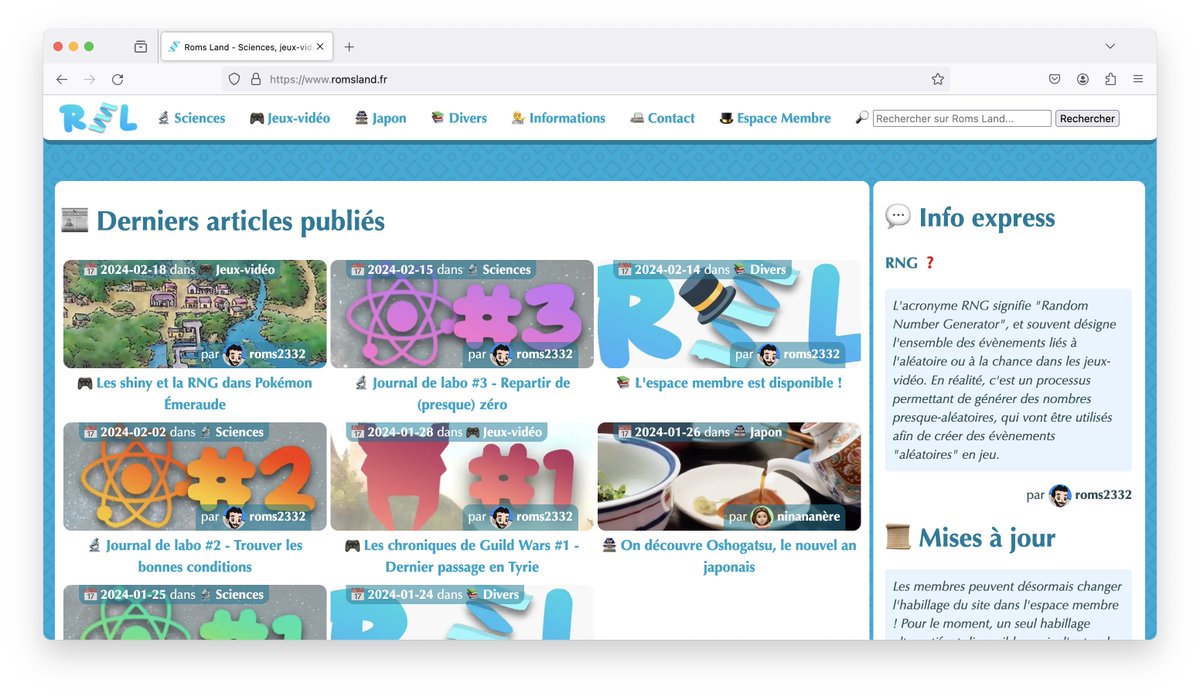This screenshot has width=1200, height=697.
Task: Click the purple atom #3 thumbnail
Action: click(462, 314)
